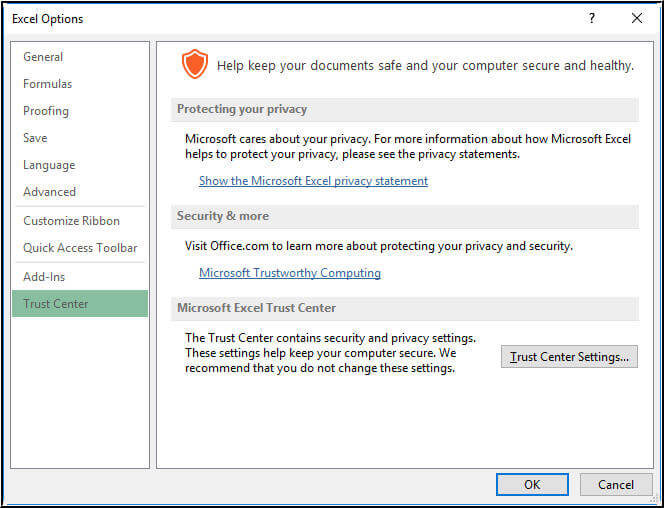Open Quick Access Toolbar settings
Image resolution: width=664 pixels, height=508 pixels.
click(x=80, y=248)
